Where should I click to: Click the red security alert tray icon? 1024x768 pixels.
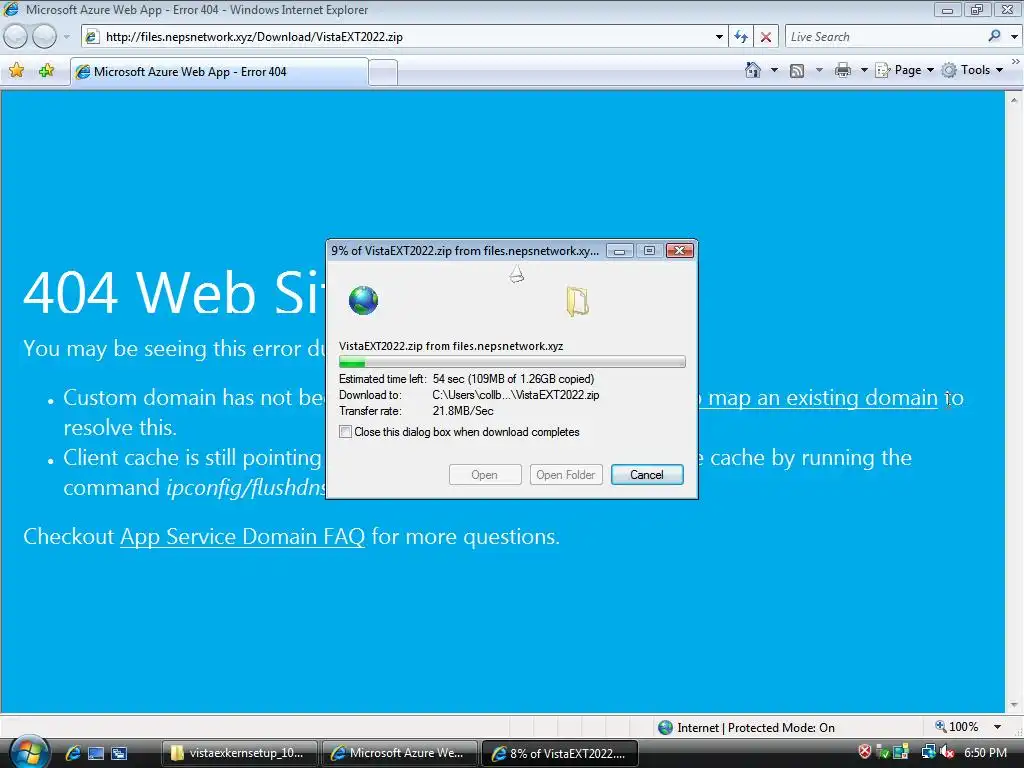pyautogui.click(x=865, y=752)
